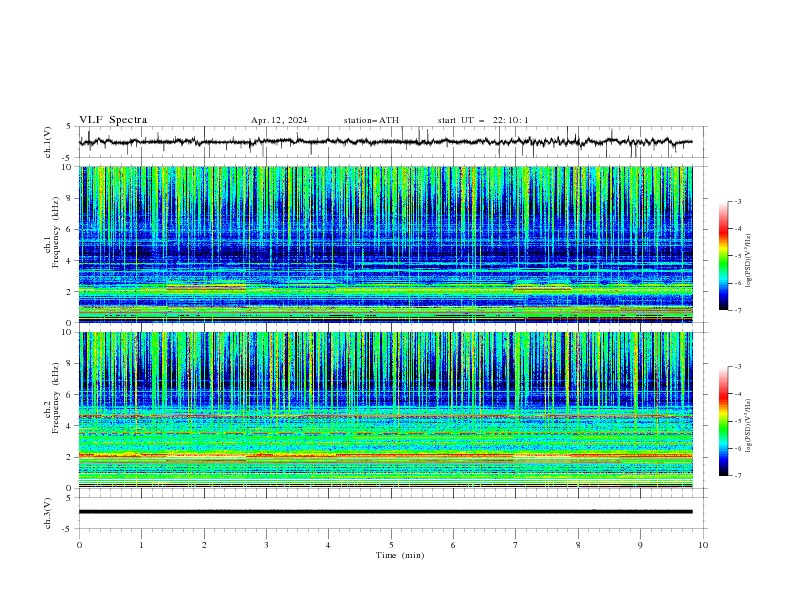Click the "-4" tick on lower colorbar
The image size is (792, 612).
pos(737,394)
